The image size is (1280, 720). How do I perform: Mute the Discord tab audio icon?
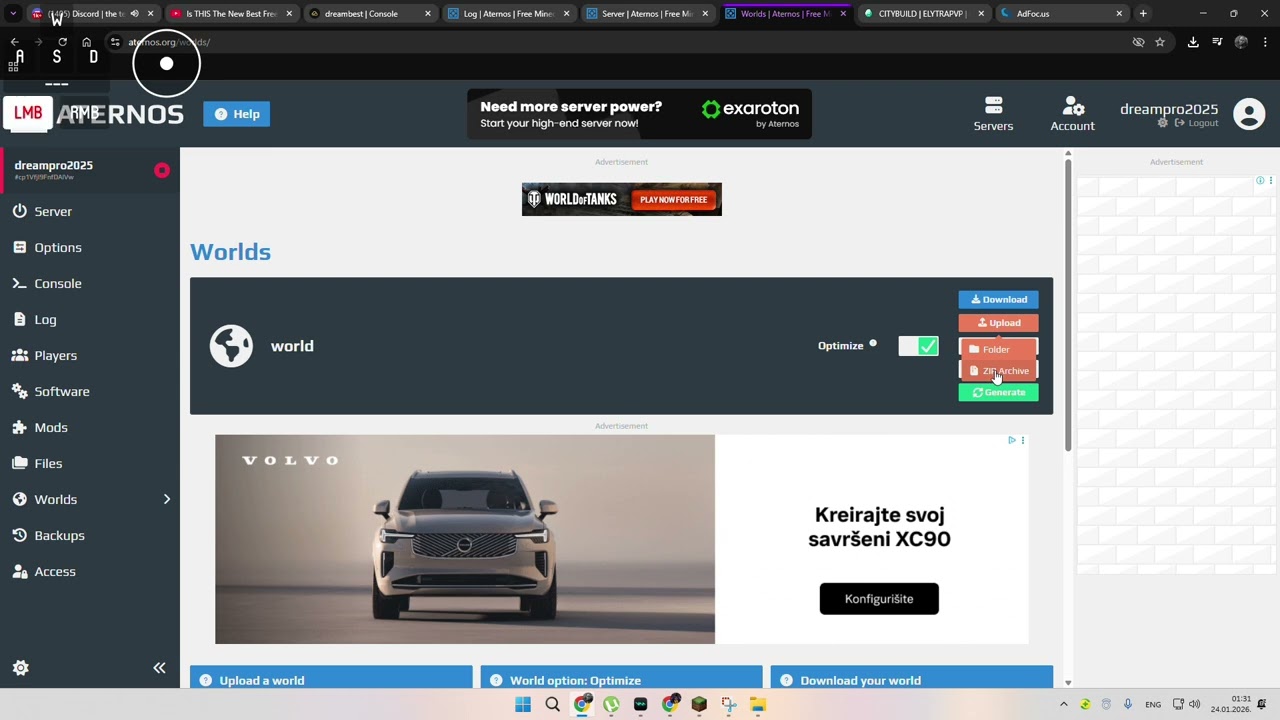click(x=135, y=14)
